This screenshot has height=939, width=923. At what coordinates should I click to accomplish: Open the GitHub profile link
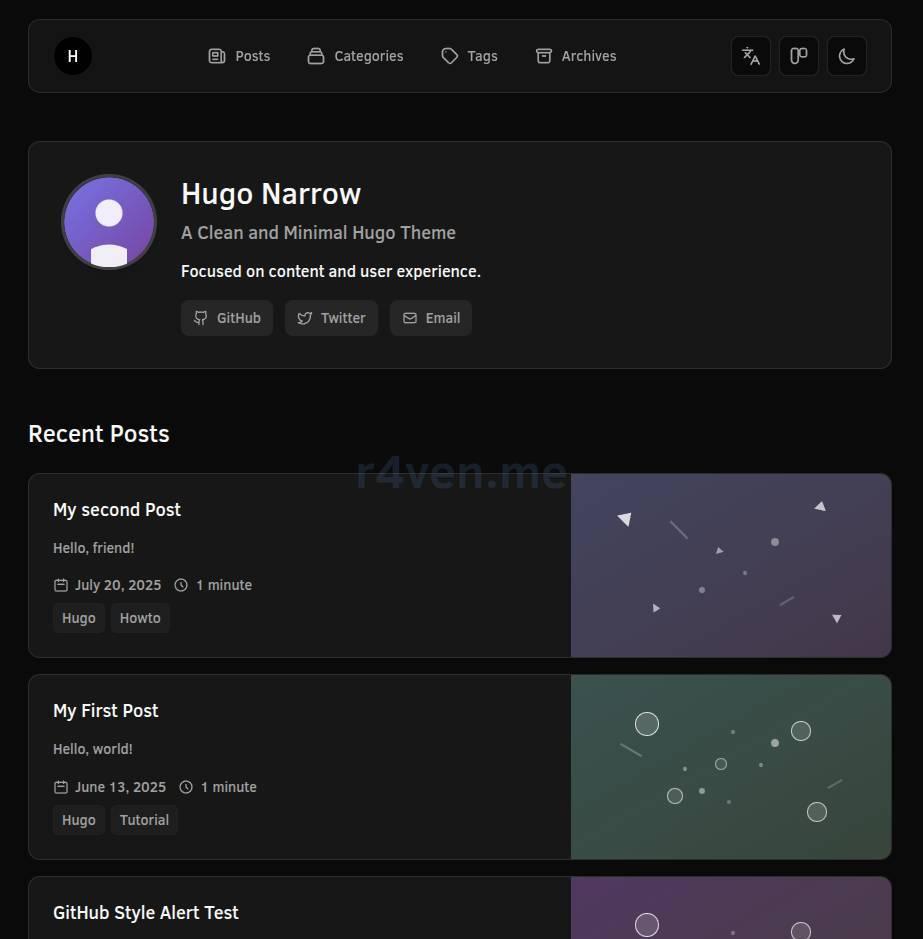tap(227, 318)
